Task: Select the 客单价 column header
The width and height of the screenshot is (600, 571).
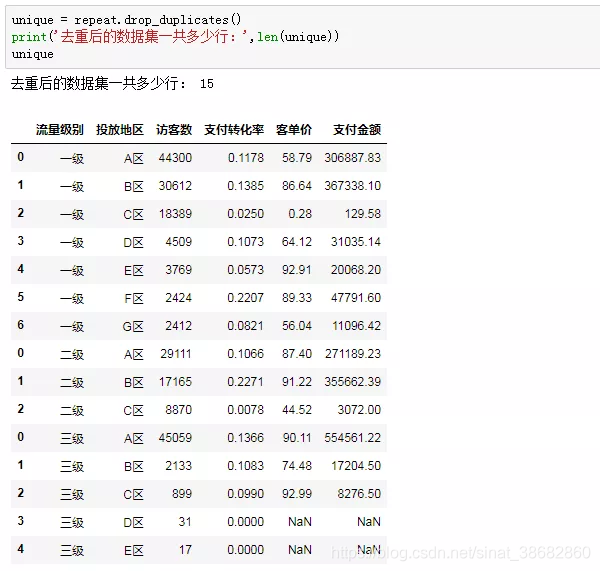Action: 294,130
